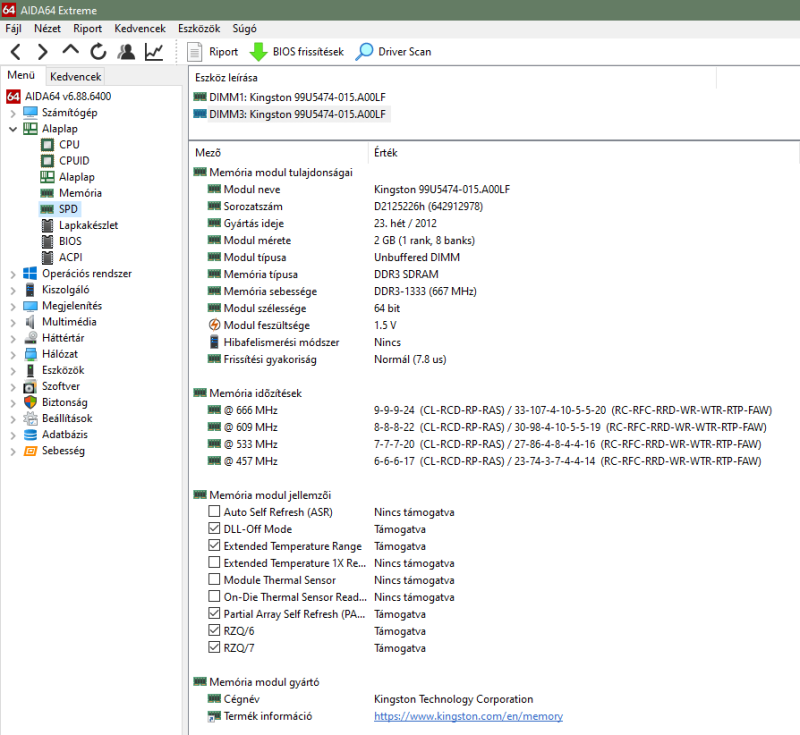Switch to the Kedvencek side panel tab
800x735 pixels.
76,77
